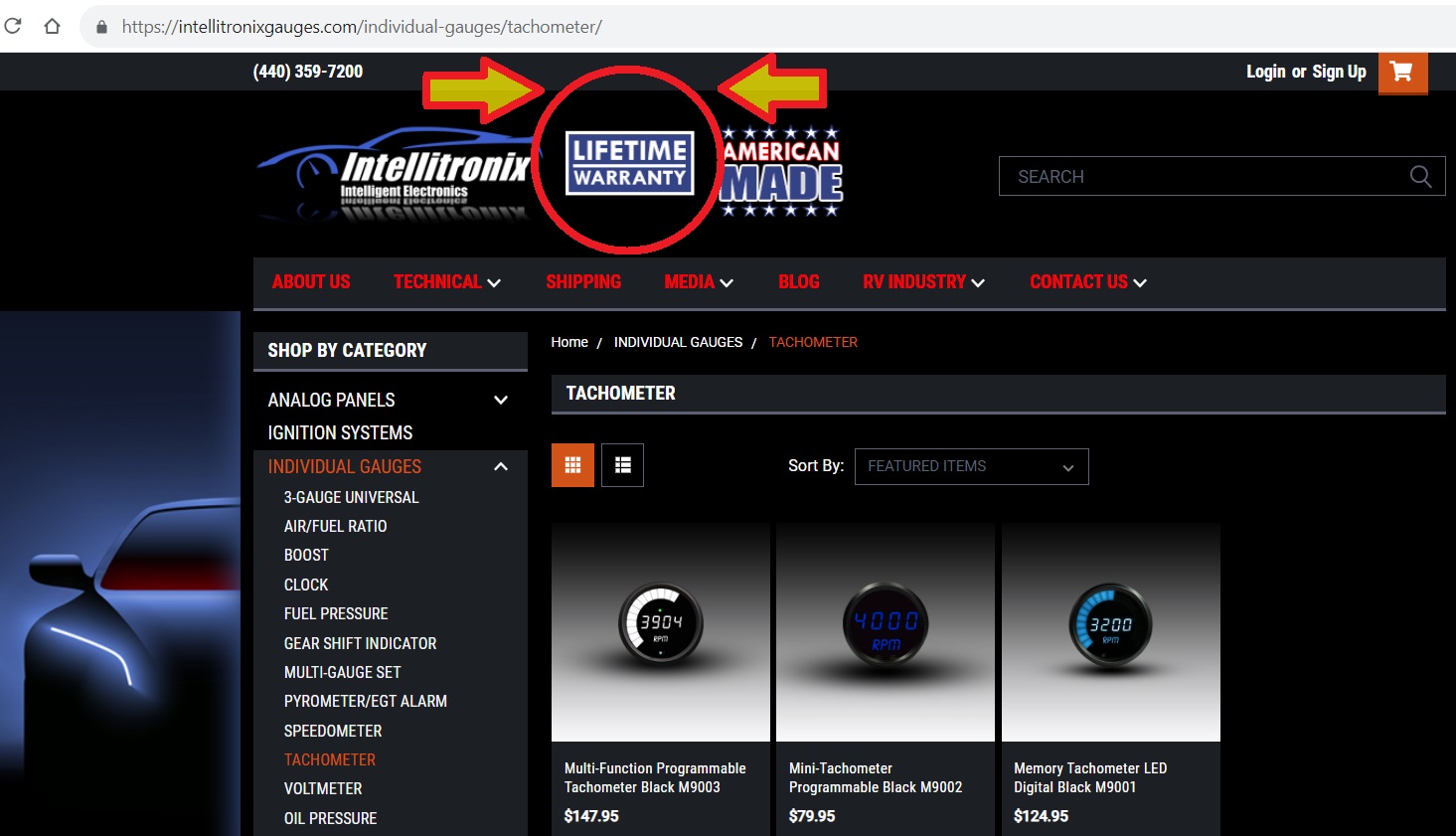Expand the Analog Panels category
The image size is (1456, 836).
501,400
